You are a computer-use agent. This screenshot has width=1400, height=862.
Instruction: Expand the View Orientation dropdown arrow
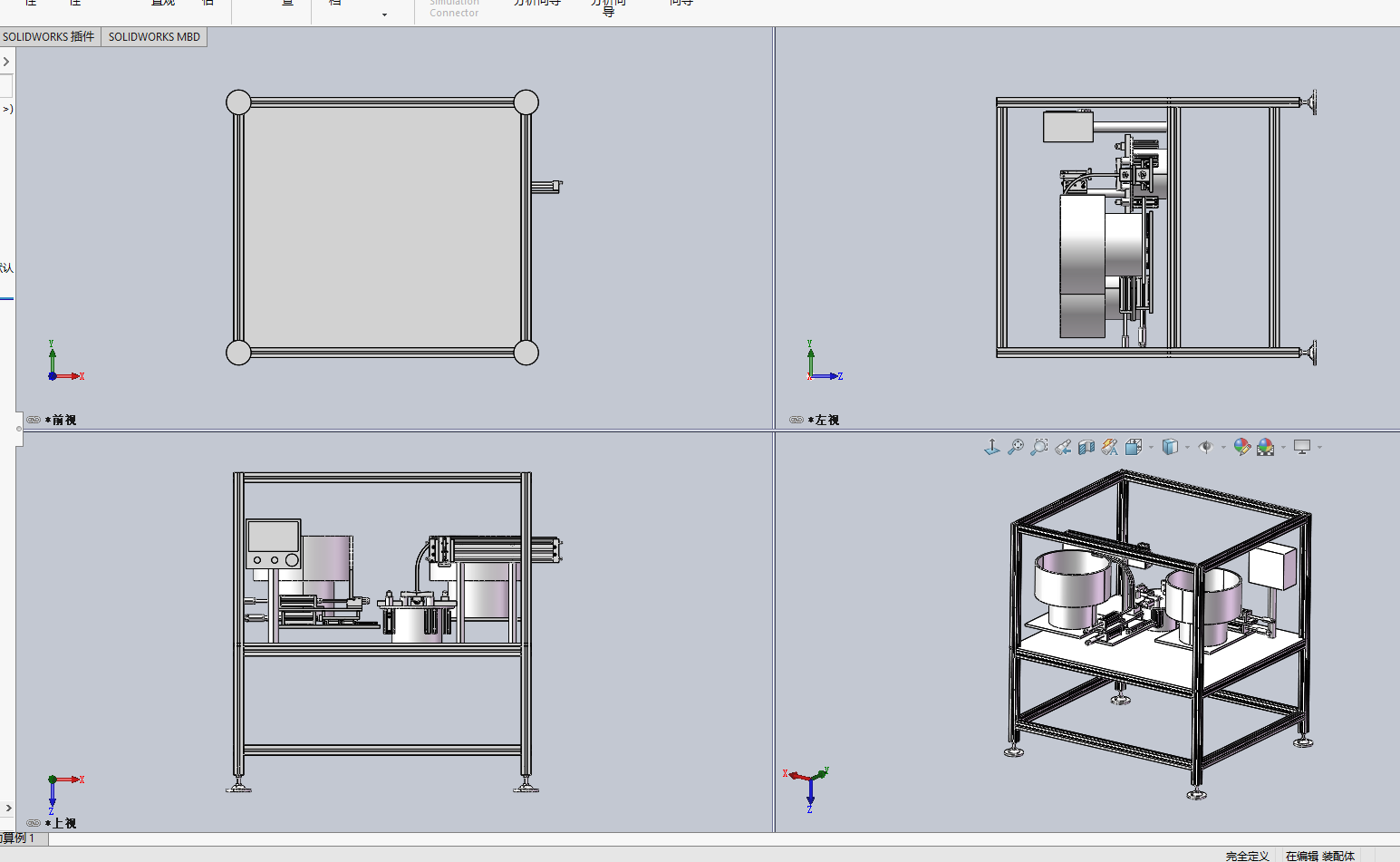[1151, 448]
